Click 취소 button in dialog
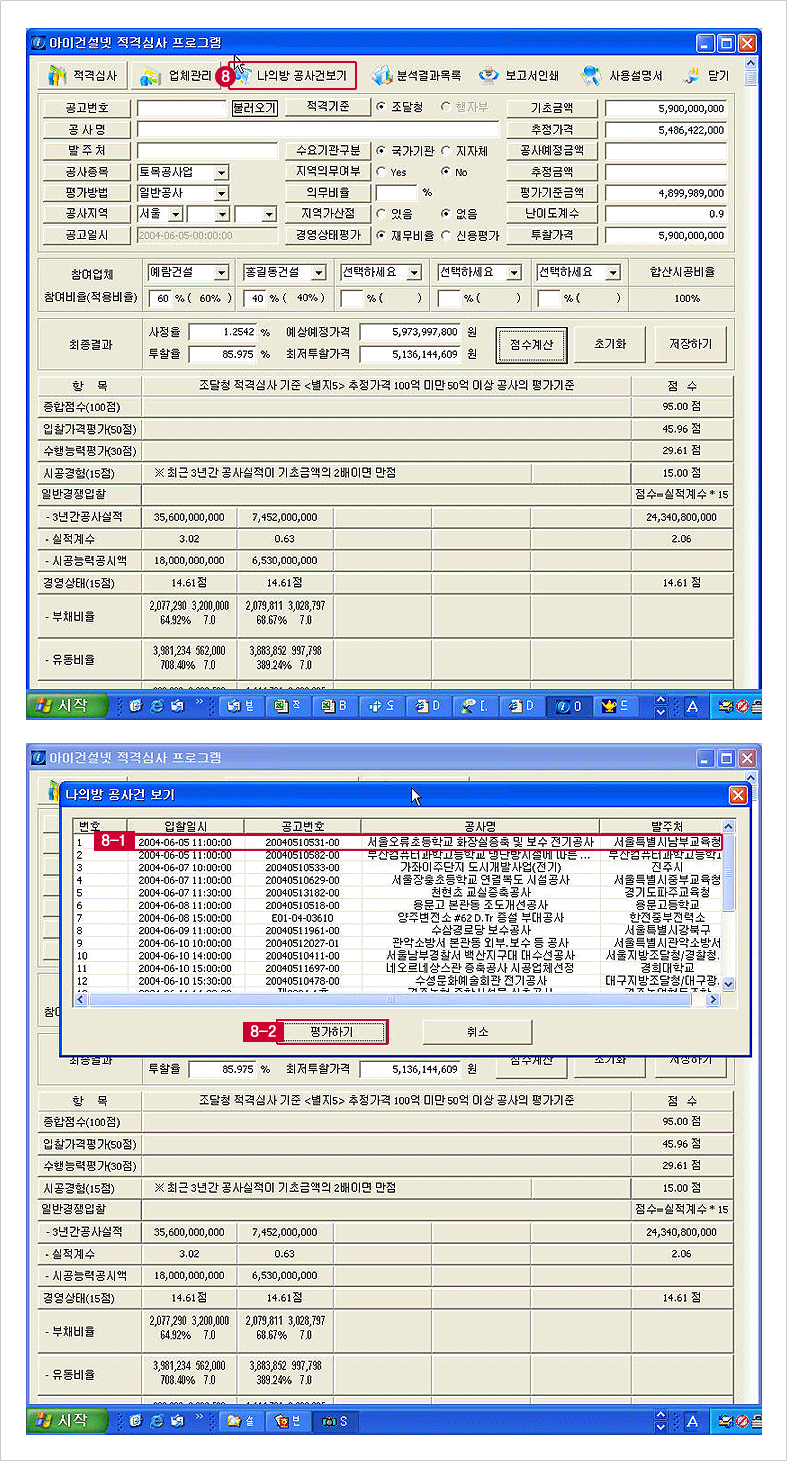Screen dimensions: 787x1461 [x=477, y=1031]
